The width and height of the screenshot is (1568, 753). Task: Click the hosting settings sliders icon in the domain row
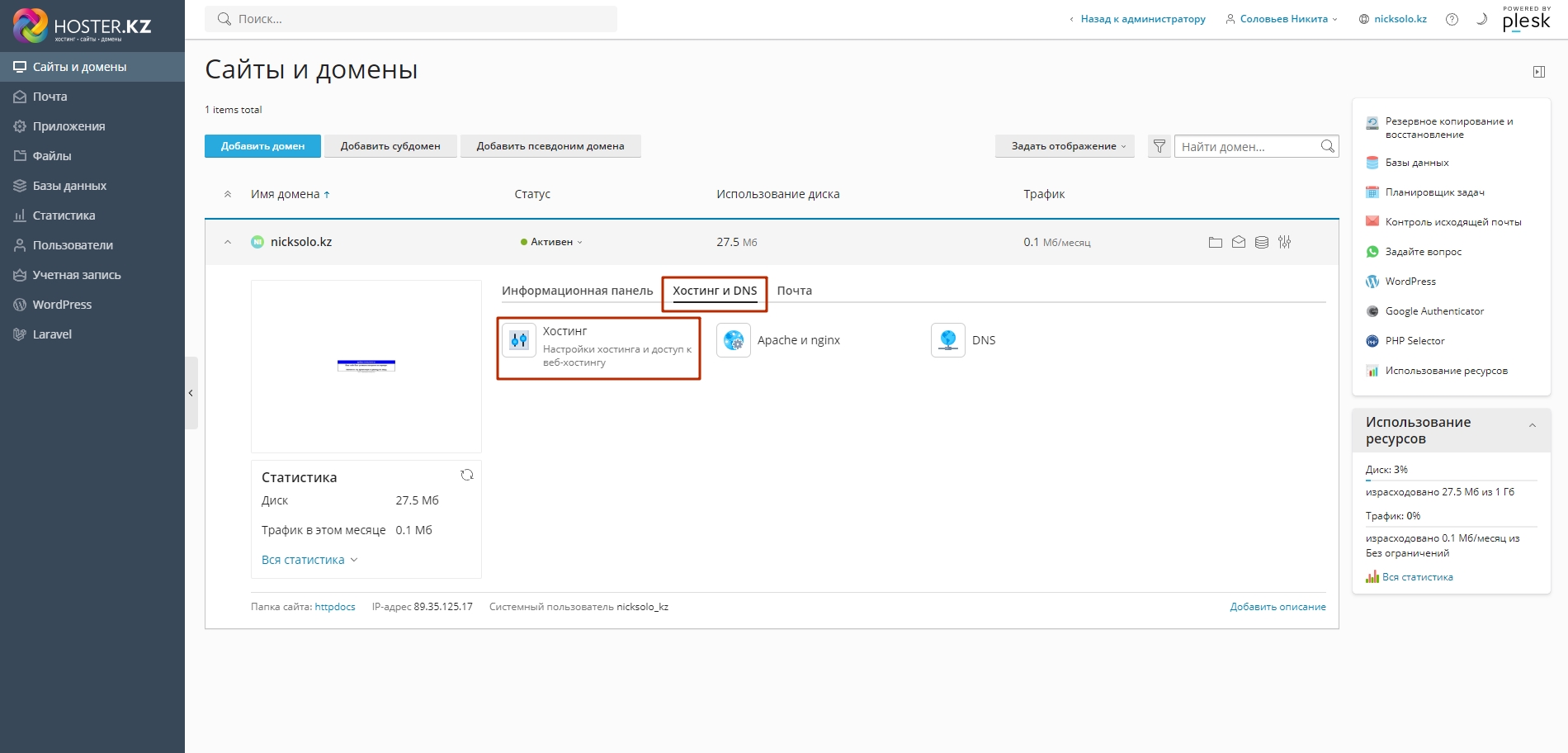coord(1284,243)
